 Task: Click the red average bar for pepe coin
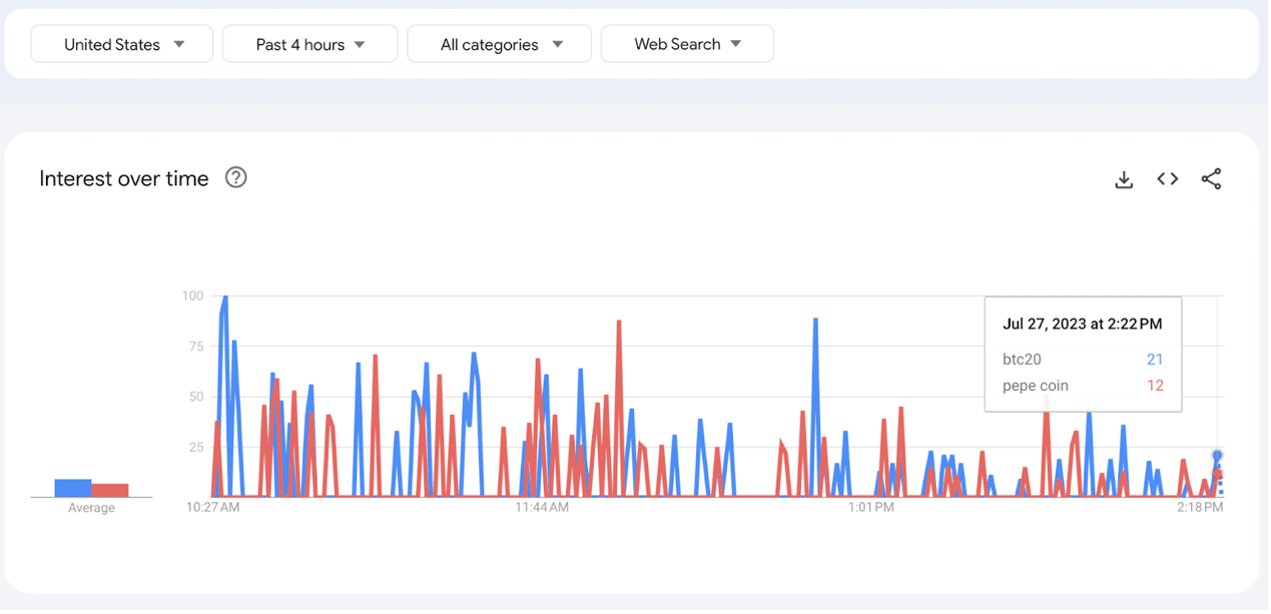pos(110,490)
